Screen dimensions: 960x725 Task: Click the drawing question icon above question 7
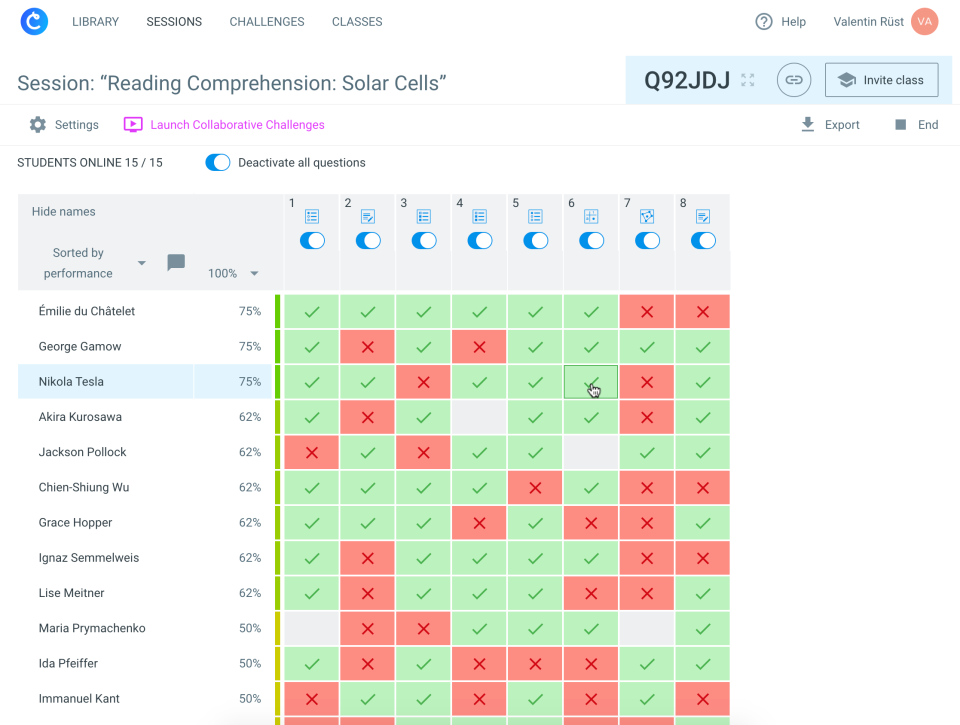point(647,215)
